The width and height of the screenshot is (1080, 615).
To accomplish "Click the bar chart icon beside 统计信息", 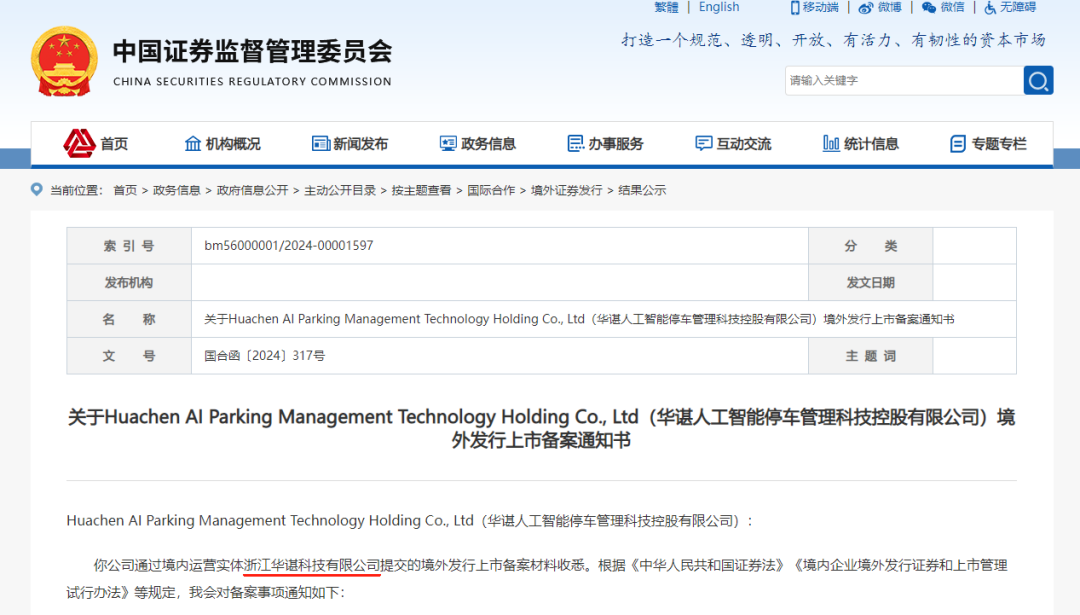I will [x=831, y=143].
